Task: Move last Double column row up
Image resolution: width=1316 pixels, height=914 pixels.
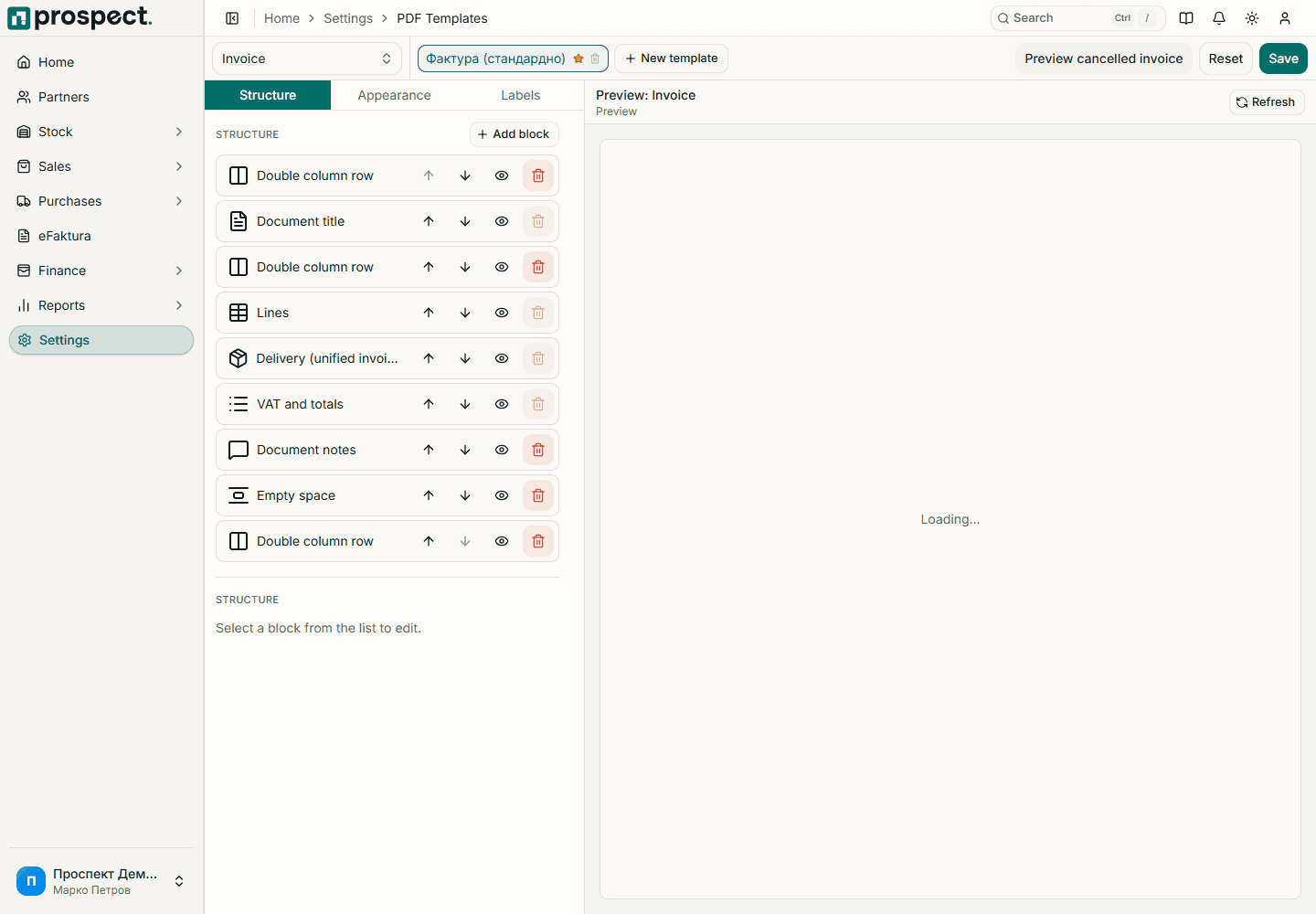Action: pyautogui.click(x=429, y=541)
